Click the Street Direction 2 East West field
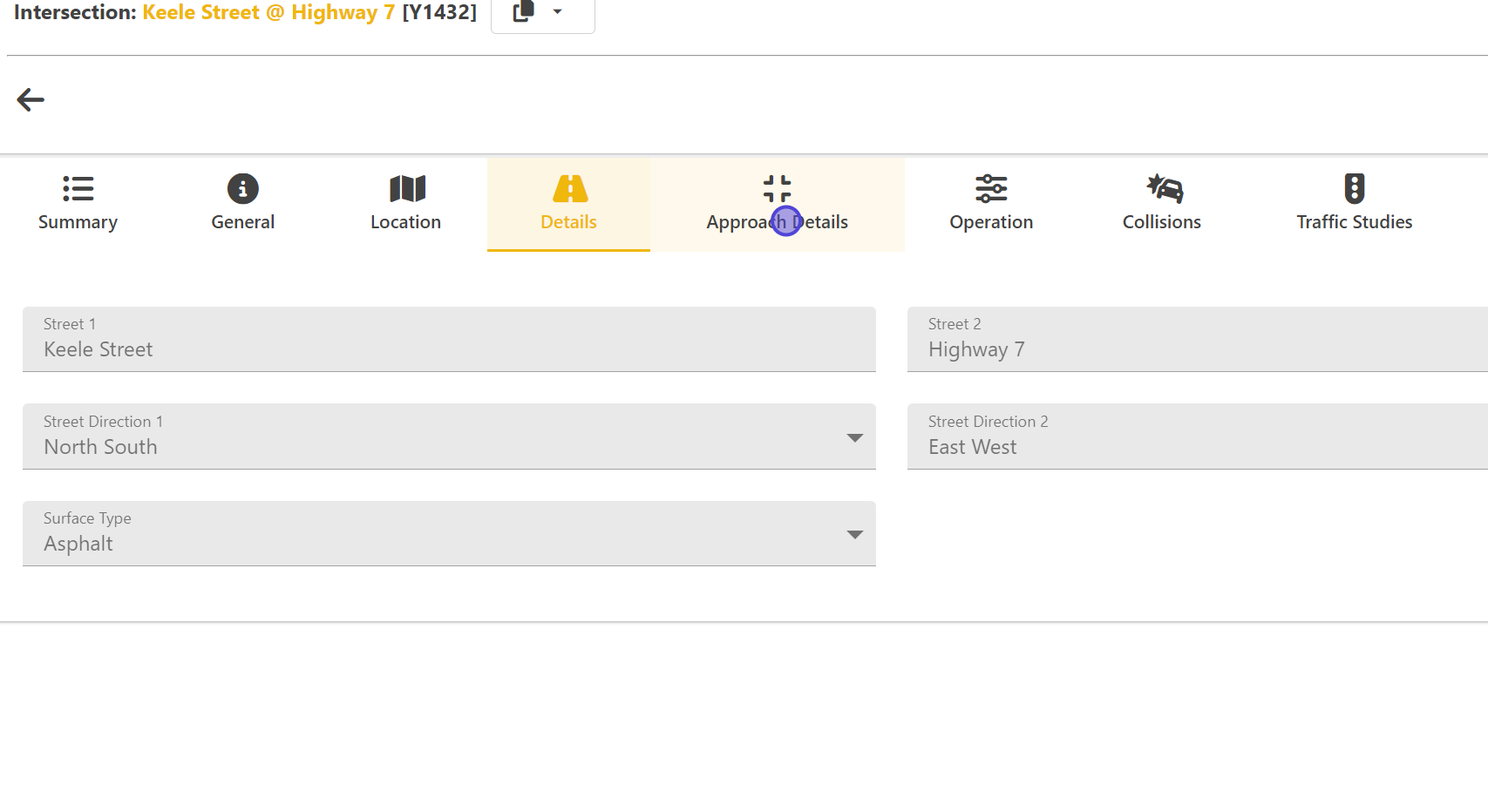 point(1196,437)
